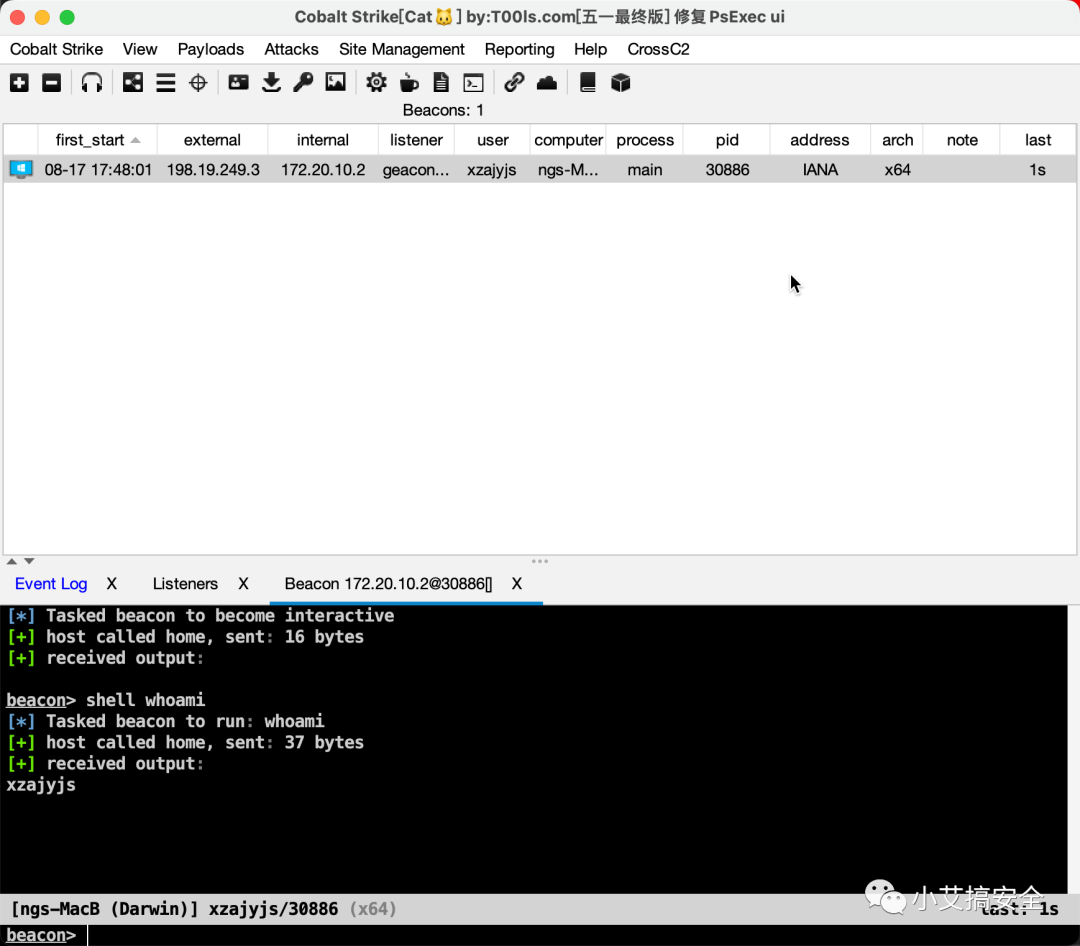Click the document Office macro icon
Screen dimensions: 1080x946
pyautogui.click(x=441, y=83)
